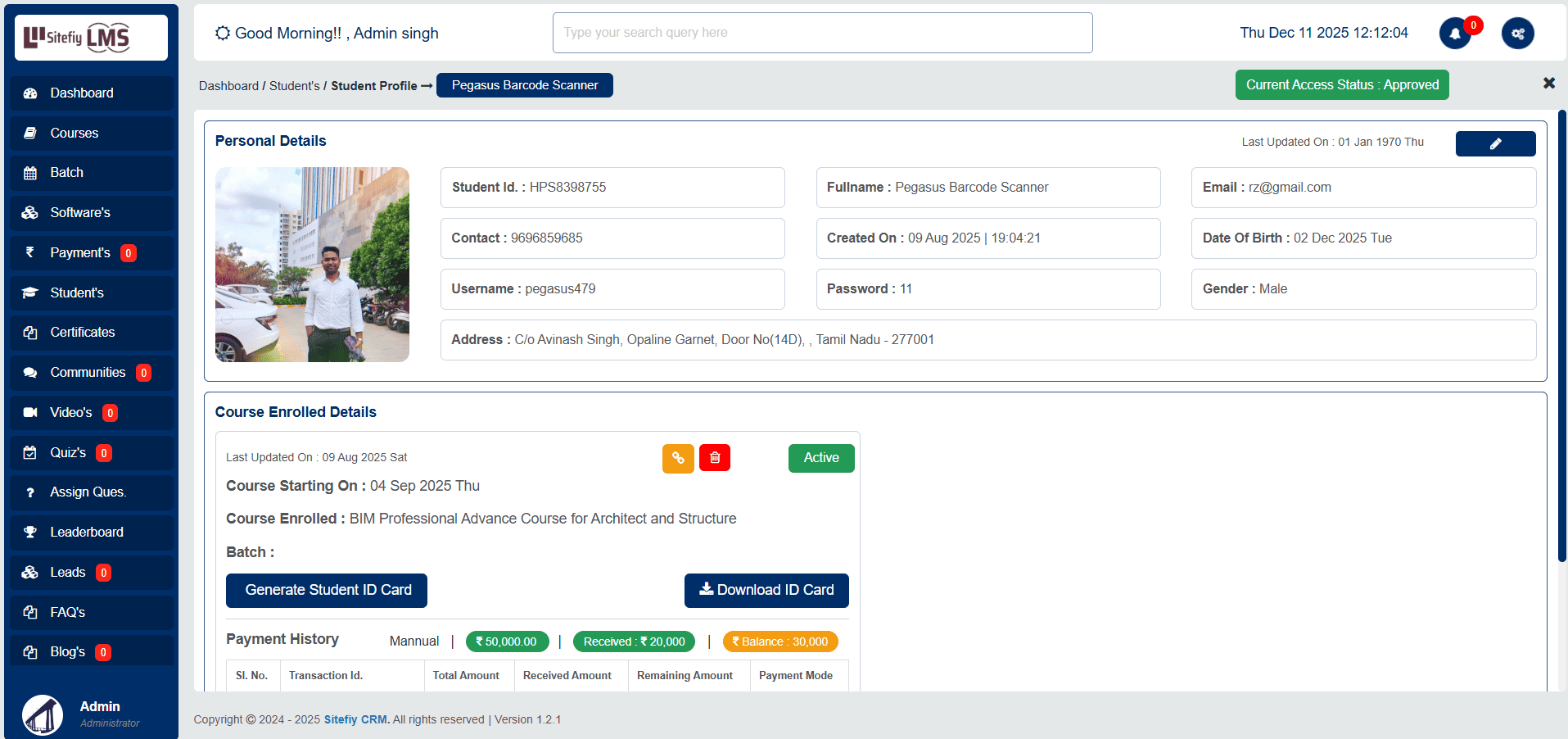Click Generate Student ID Card button
The height and width of the screenshot is (739, 1568).
click(326, 591)
